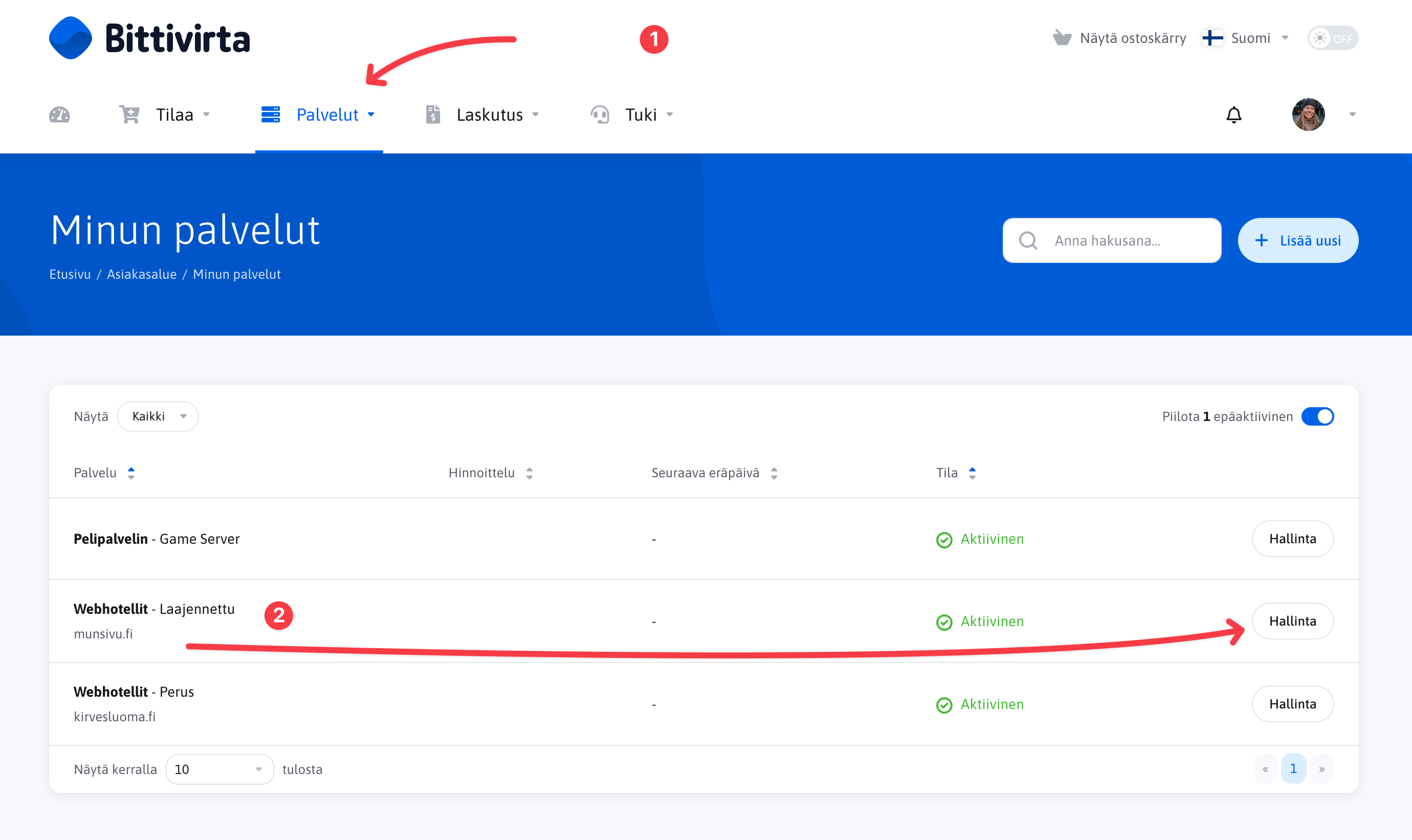Sort by Palvelu column arrows
The height and width of the screenshot is (840, 1412).
coord(131,473)
